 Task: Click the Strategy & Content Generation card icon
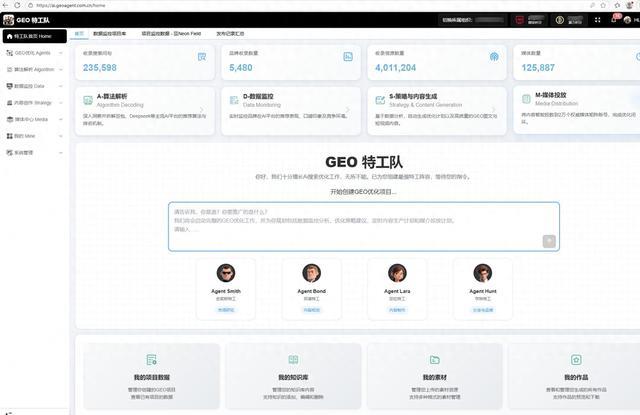(x=380, y=100)
